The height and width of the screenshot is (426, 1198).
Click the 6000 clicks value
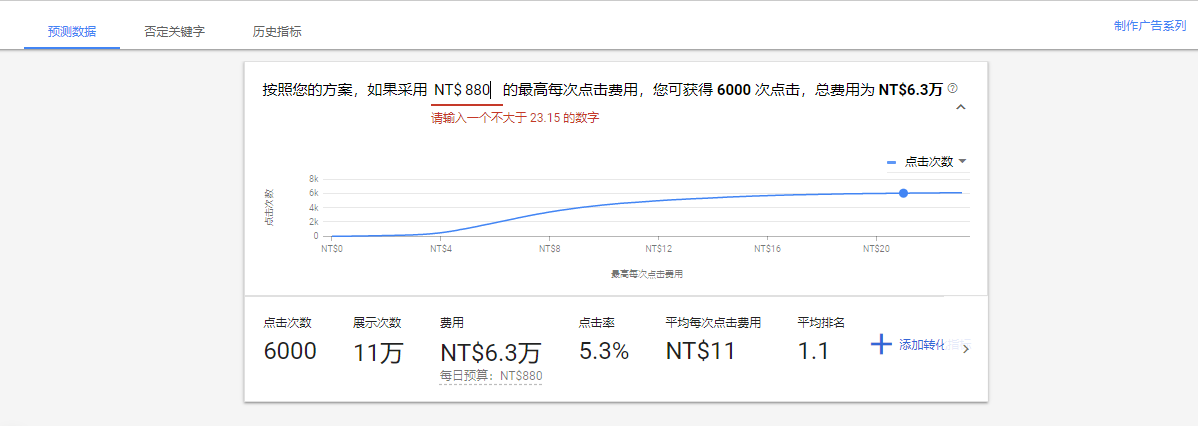[290, 350]
